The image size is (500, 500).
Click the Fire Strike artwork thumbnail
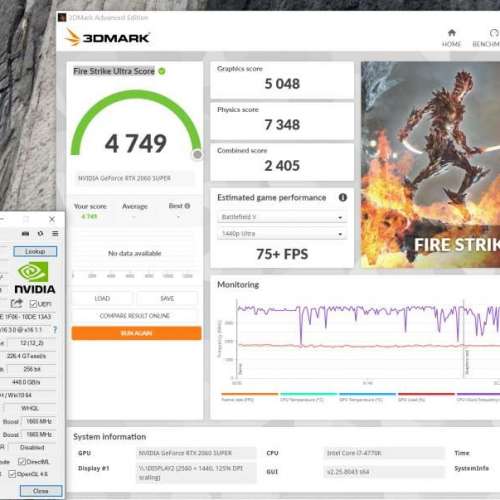click(430, 165)
